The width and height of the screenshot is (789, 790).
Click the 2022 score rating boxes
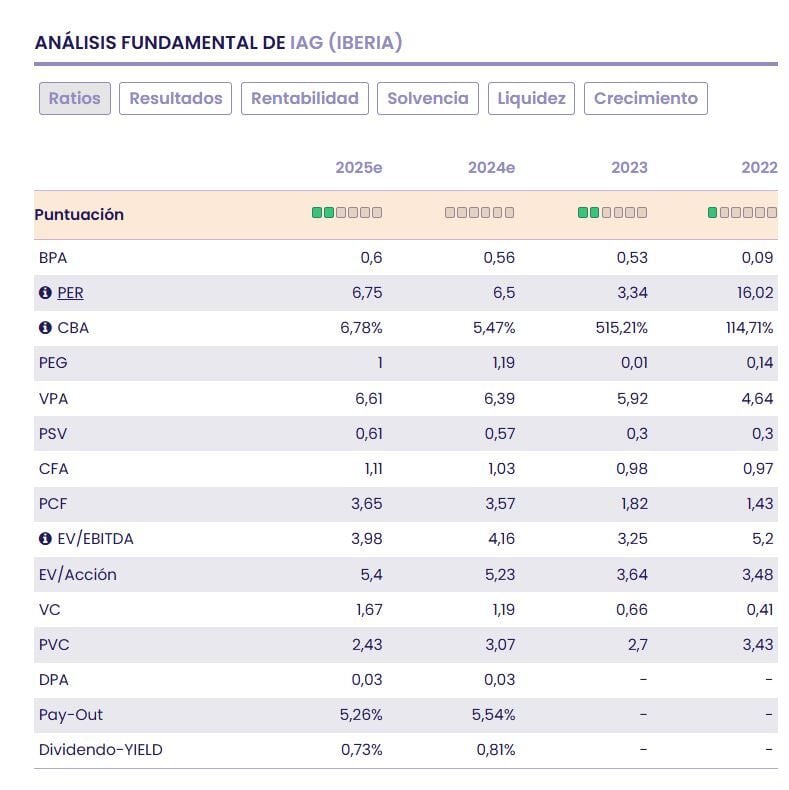pyautogui.click(x=742, y=213)
